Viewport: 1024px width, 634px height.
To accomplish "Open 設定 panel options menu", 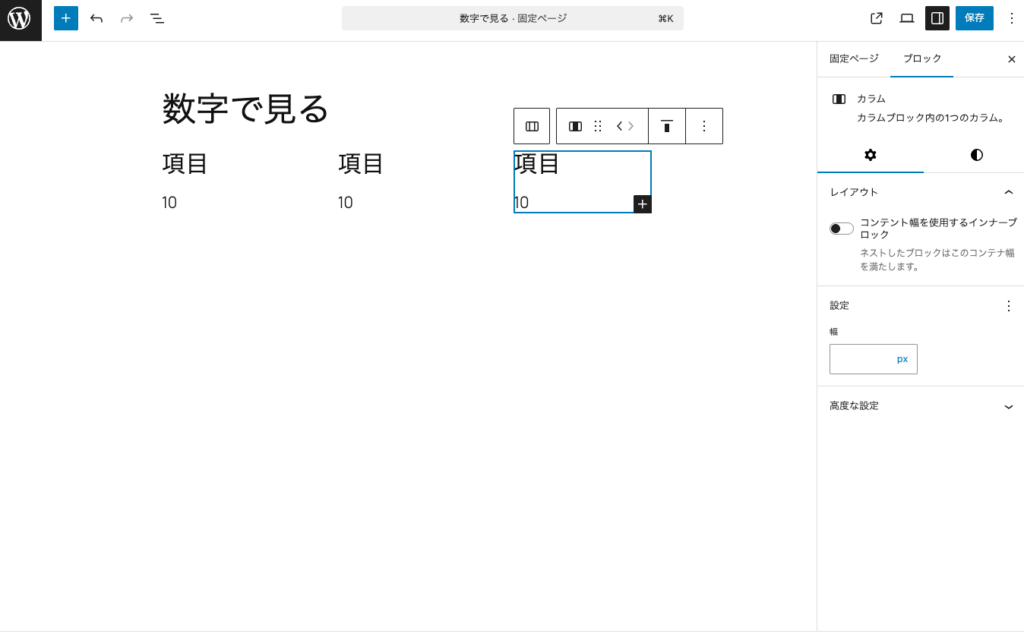I will [1008, 306].
